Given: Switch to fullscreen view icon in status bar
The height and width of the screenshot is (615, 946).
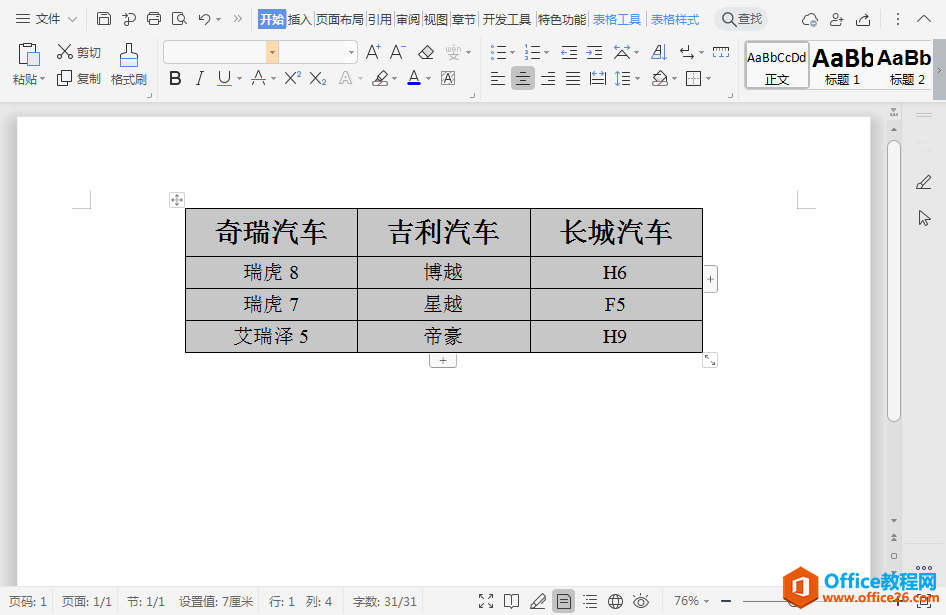Looking at the screenshot, I should (486, 601).
